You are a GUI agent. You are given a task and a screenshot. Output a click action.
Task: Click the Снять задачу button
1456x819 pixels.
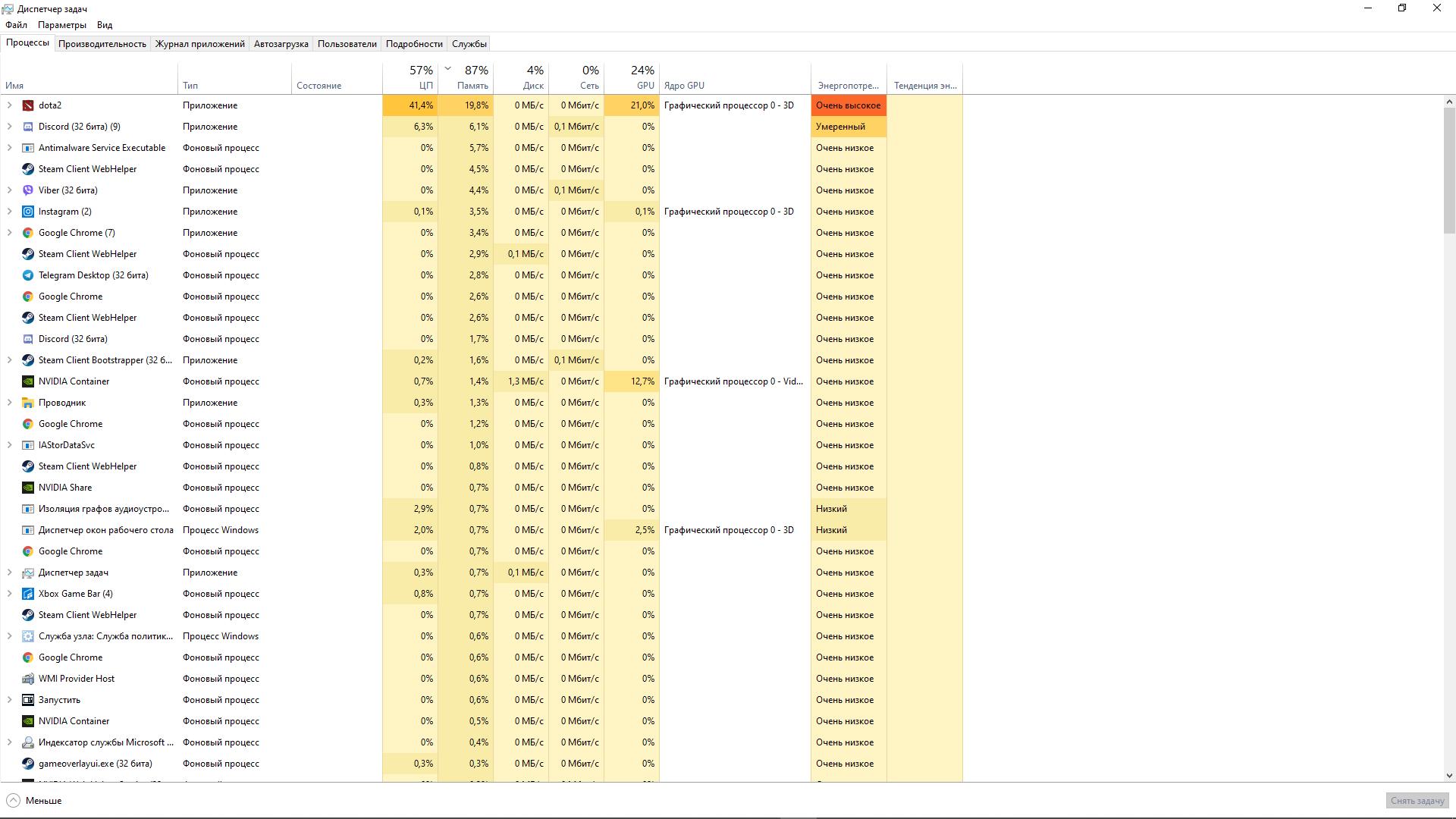tap(1417, 801)
